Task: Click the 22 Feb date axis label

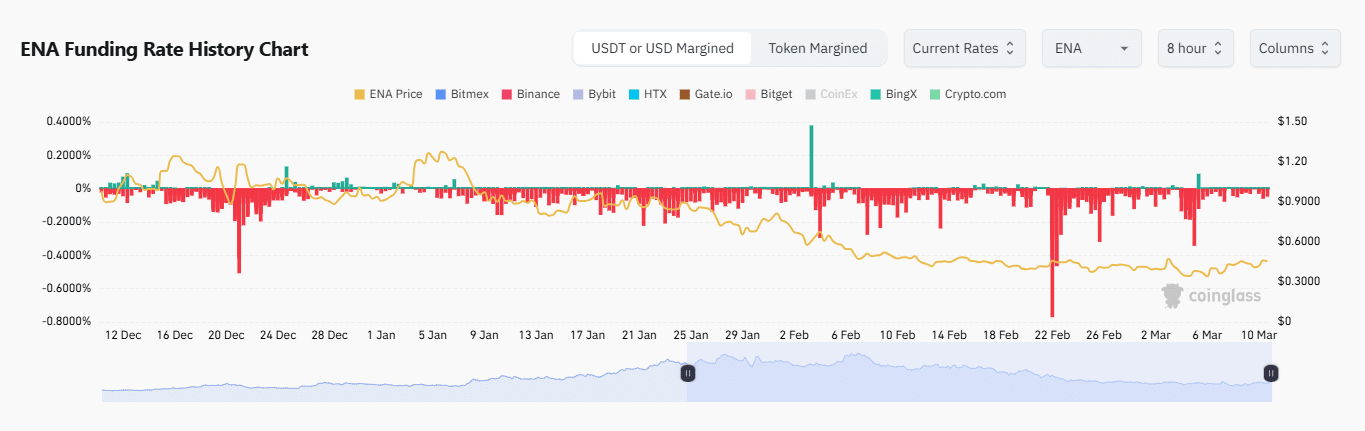Action: pos(1053,335)
